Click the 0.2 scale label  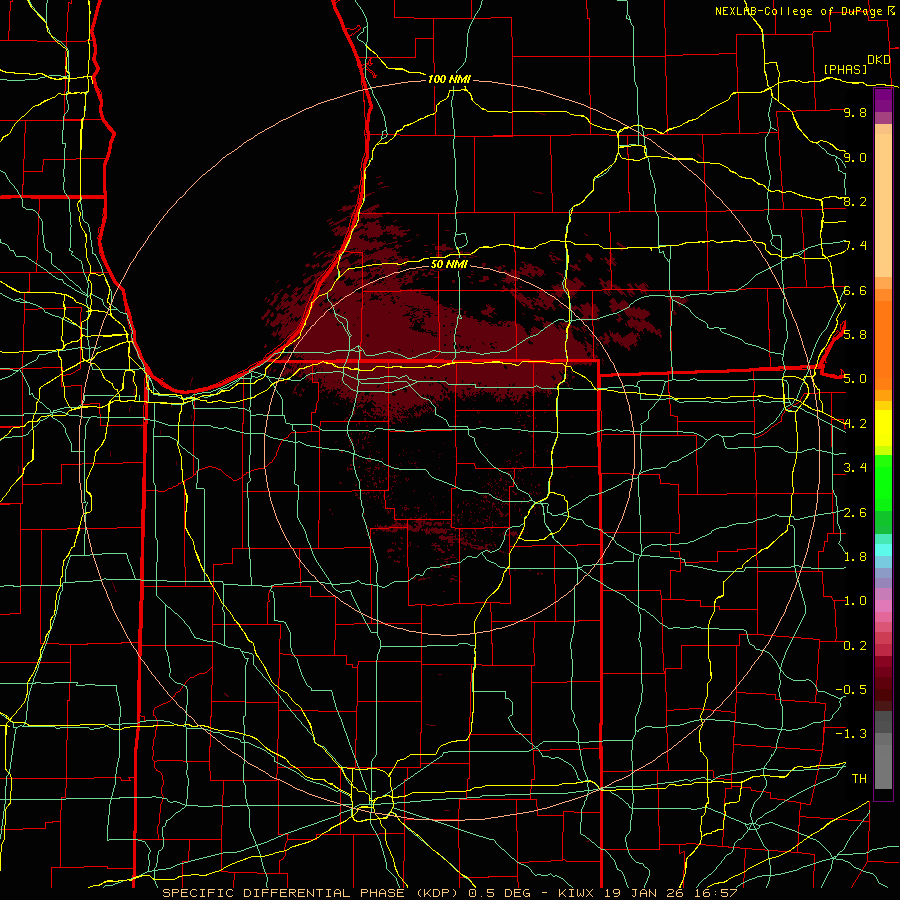coord(855,645)
